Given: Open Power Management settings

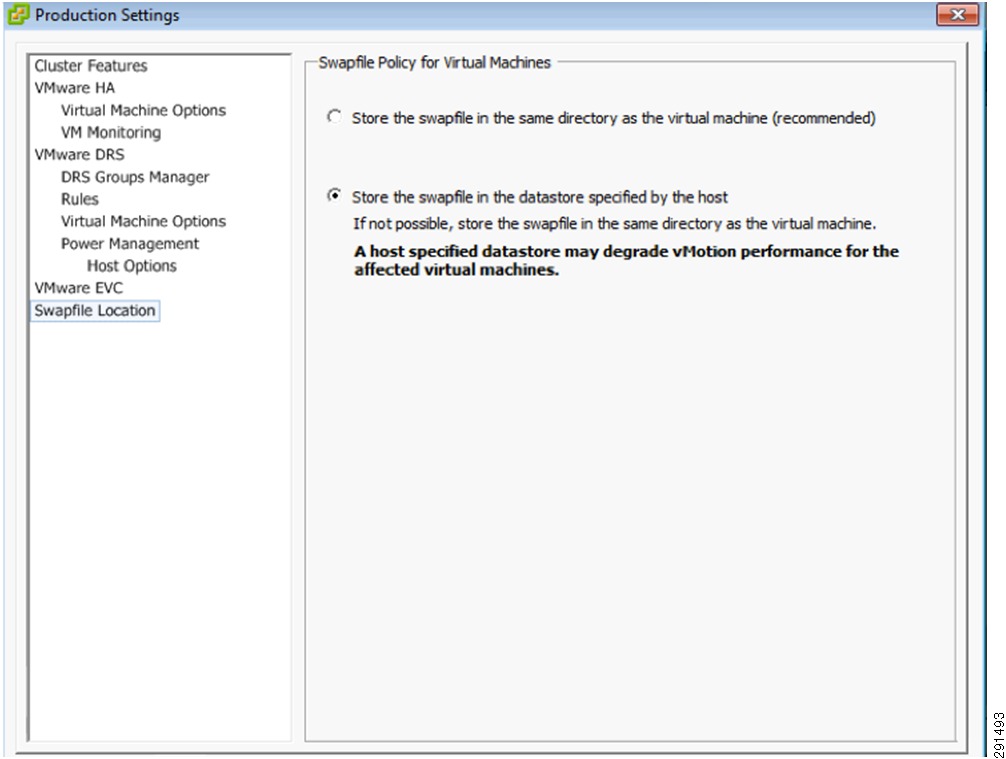Looking at the screenshot, I should pos(130,244).
